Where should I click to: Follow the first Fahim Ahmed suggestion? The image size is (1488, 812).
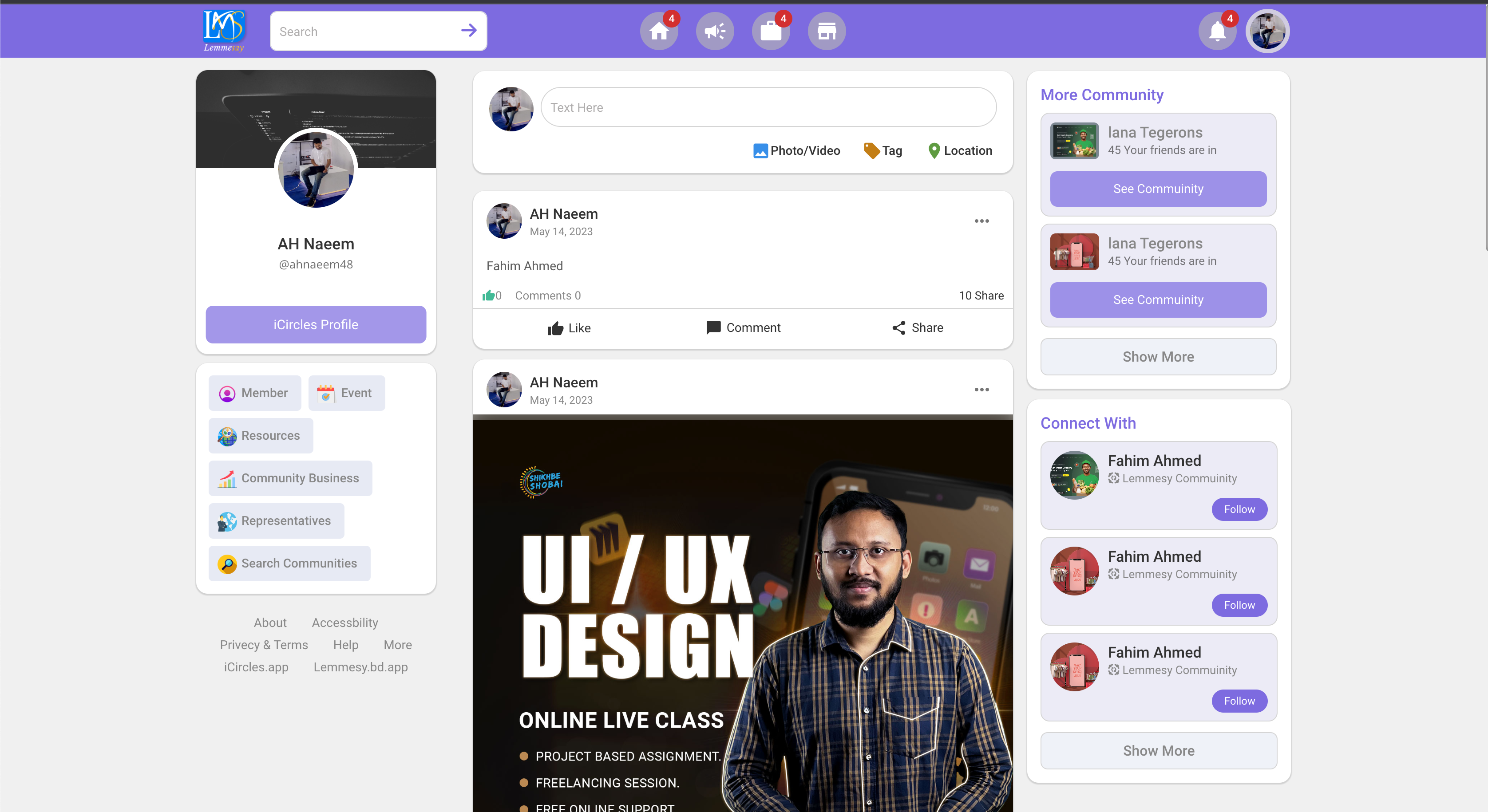click(1239, 509)
